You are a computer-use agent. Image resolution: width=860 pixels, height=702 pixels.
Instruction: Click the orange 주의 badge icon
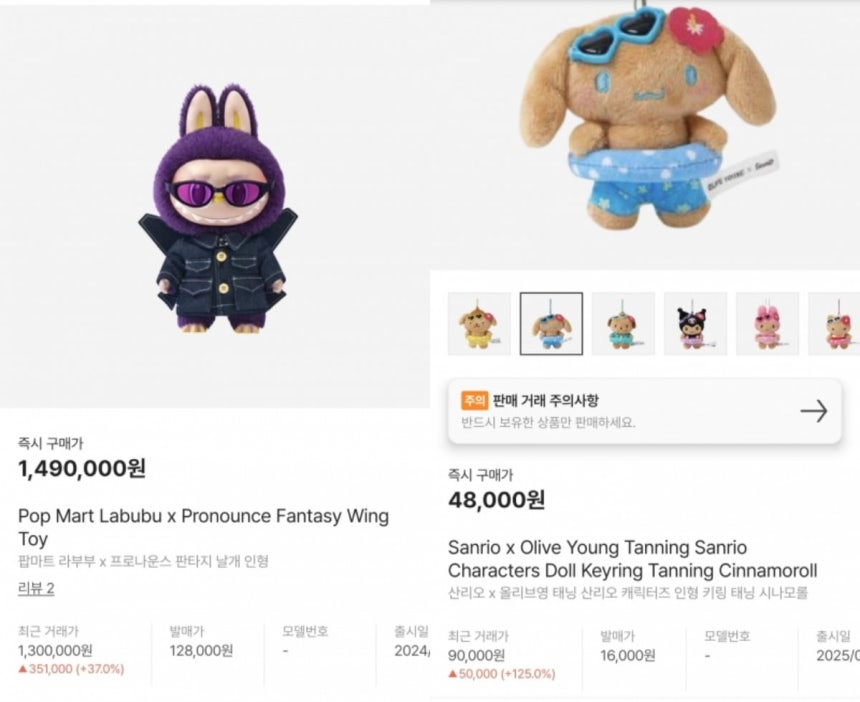474,400
